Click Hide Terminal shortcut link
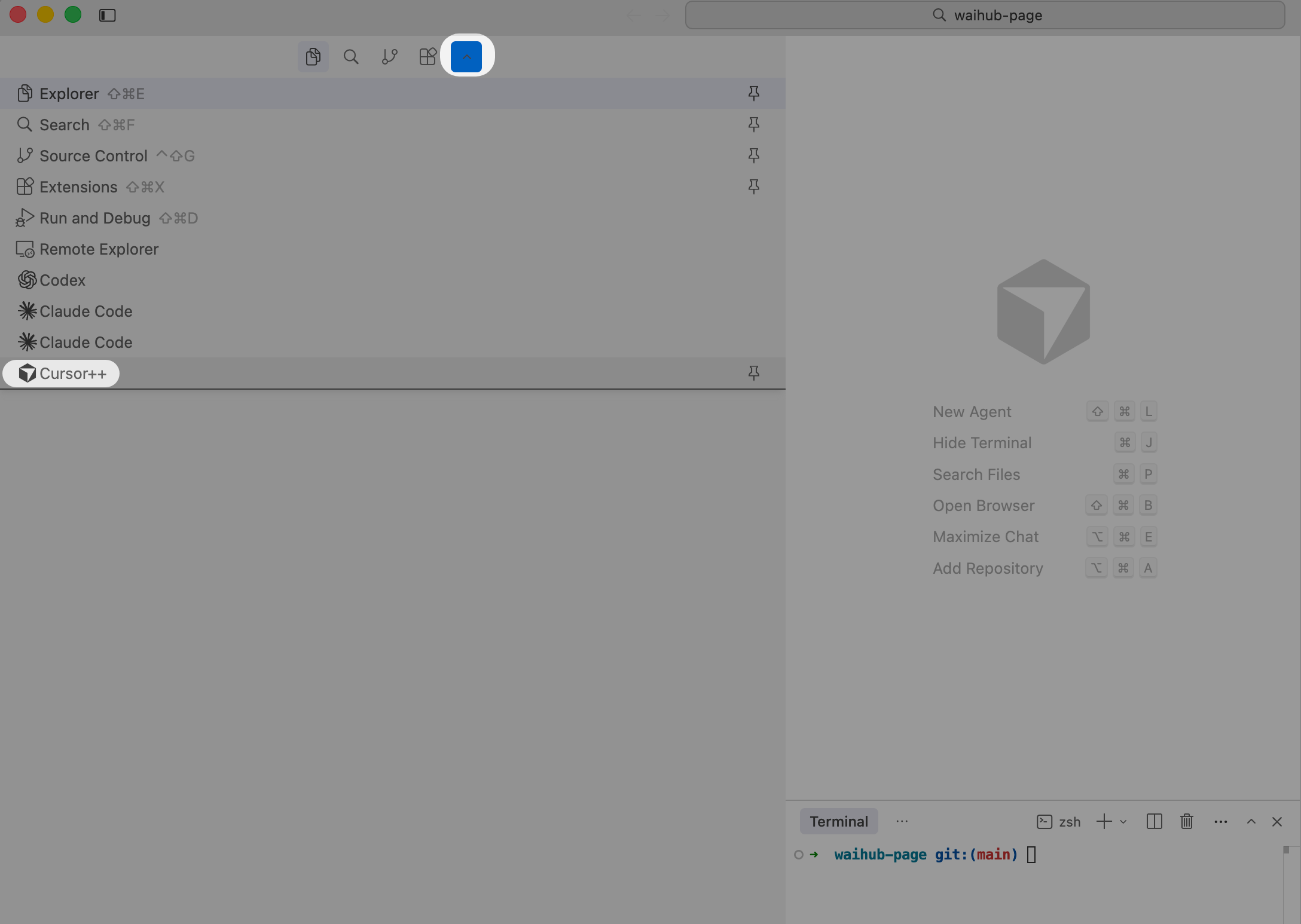Screen dimensions: 1301x924 coord(982,443)
